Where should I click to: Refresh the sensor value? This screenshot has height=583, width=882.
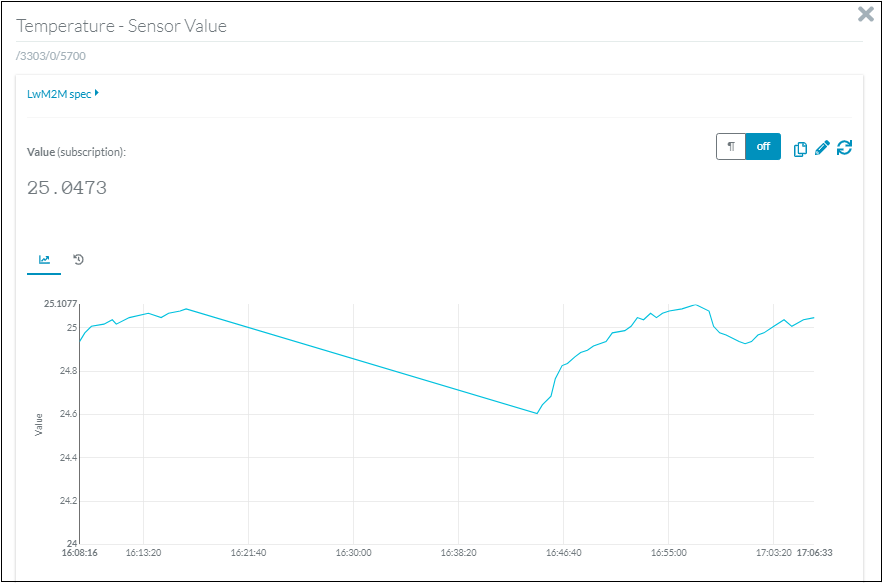pyautogui.click(x=845, y=148)
